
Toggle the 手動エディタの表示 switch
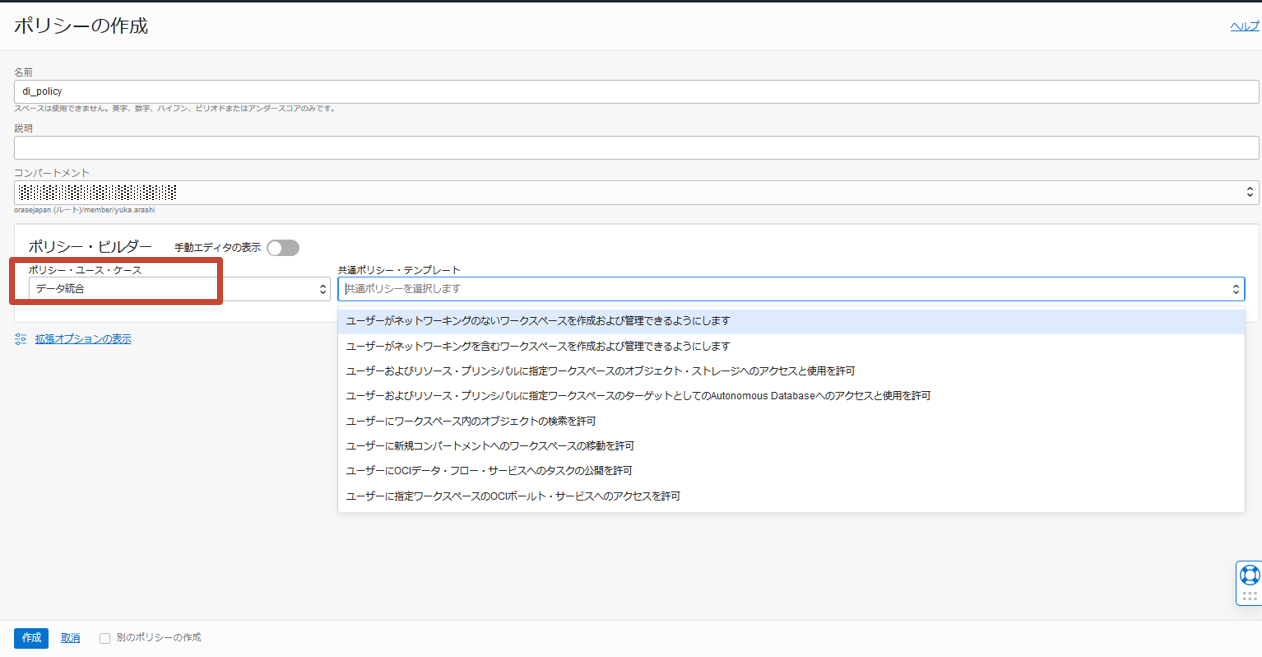(x=282, y=248)
